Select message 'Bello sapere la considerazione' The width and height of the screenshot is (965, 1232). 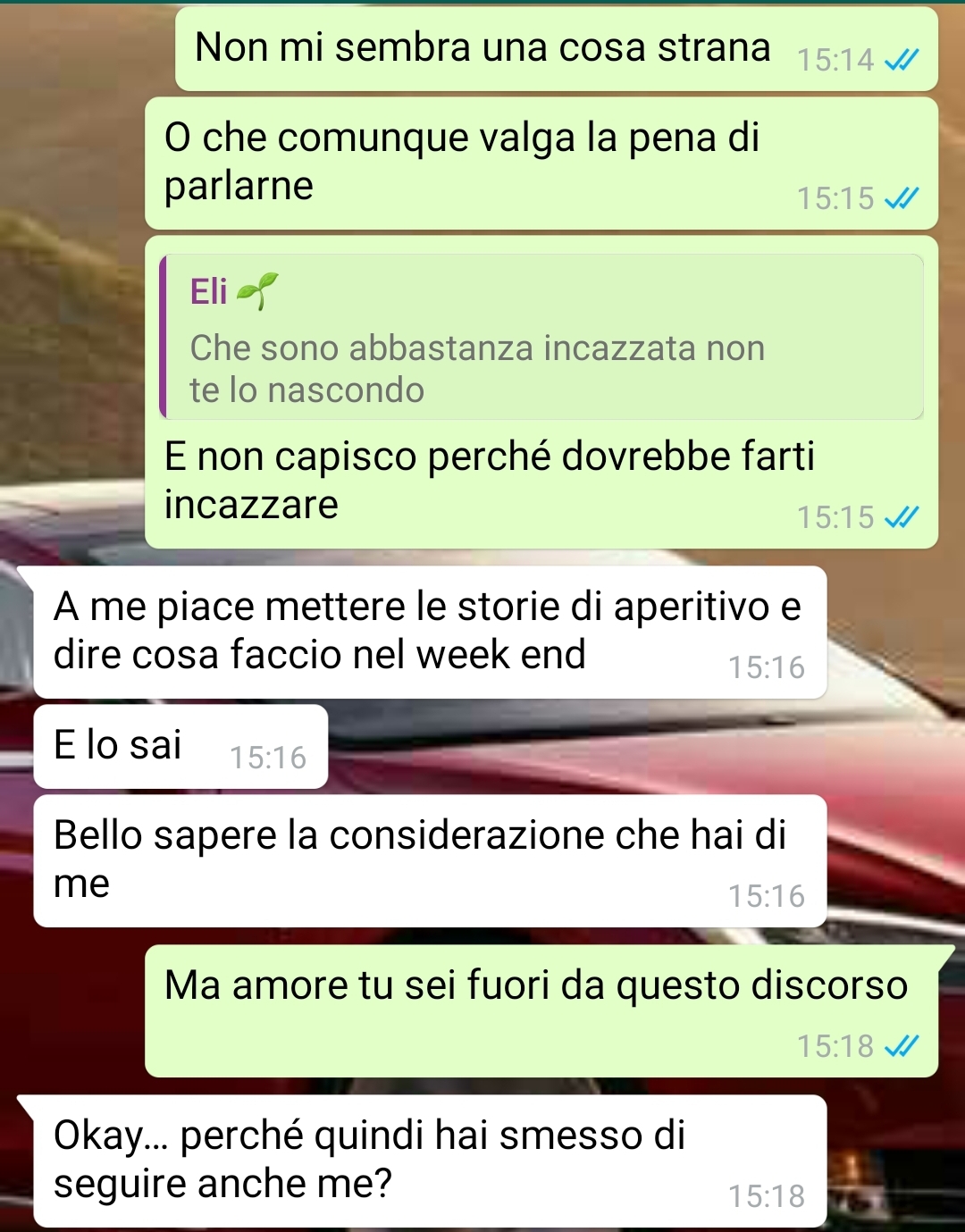430,861
